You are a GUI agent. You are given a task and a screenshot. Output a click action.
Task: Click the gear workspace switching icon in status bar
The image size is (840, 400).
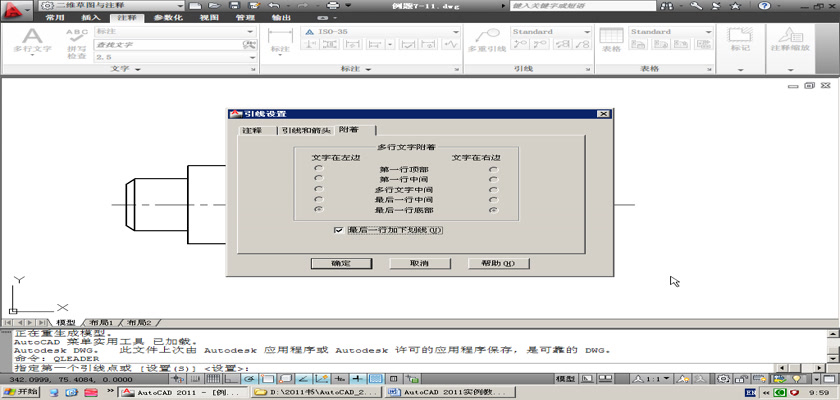724,379
